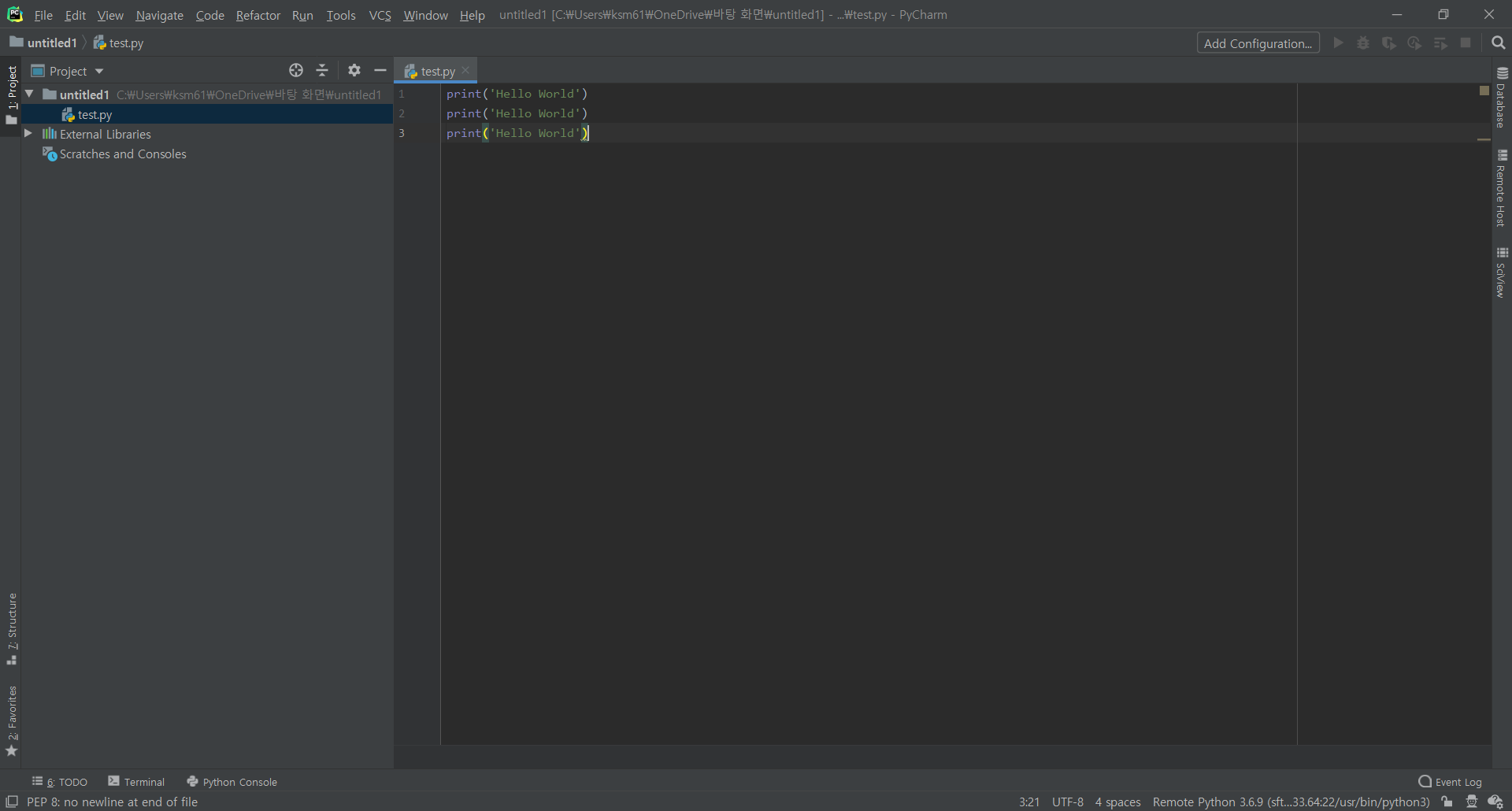Open the SciView tool window
1512x811 pixels.
click(x=1502, y=272)
